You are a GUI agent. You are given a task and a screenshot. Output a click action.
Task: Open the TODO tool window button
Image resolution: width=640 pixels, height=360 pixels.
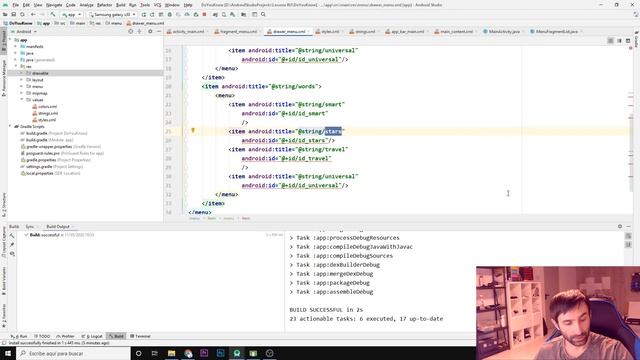[42, 336]
